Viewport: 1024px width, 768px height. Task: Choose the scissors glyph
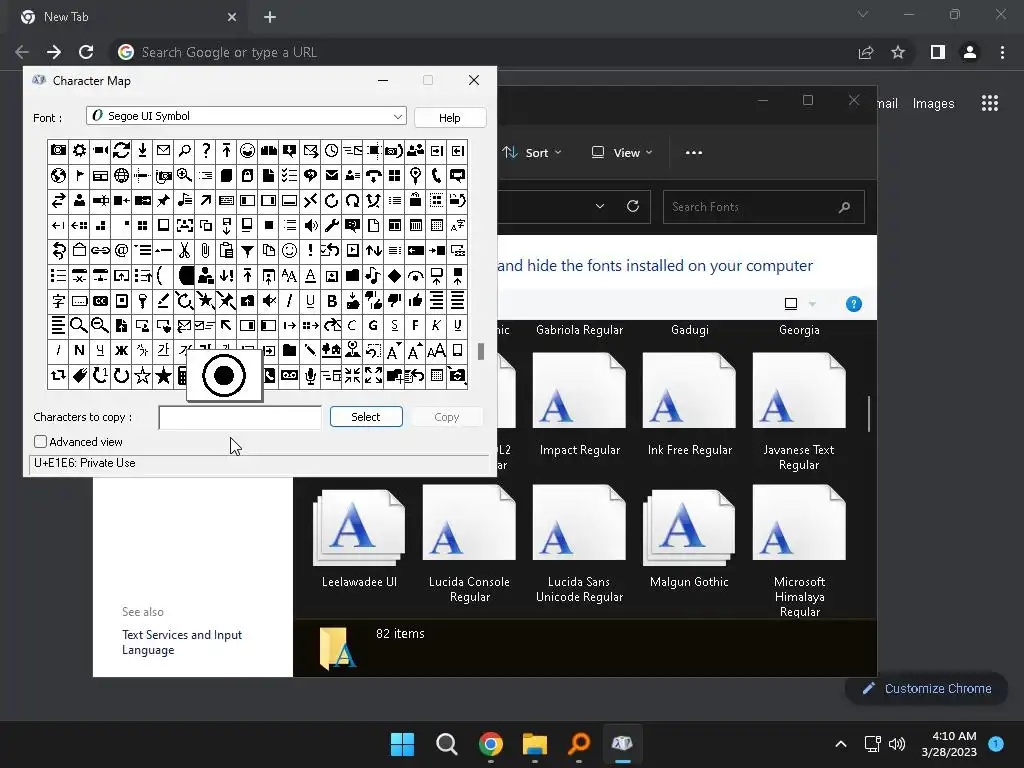tap(184, 250)
